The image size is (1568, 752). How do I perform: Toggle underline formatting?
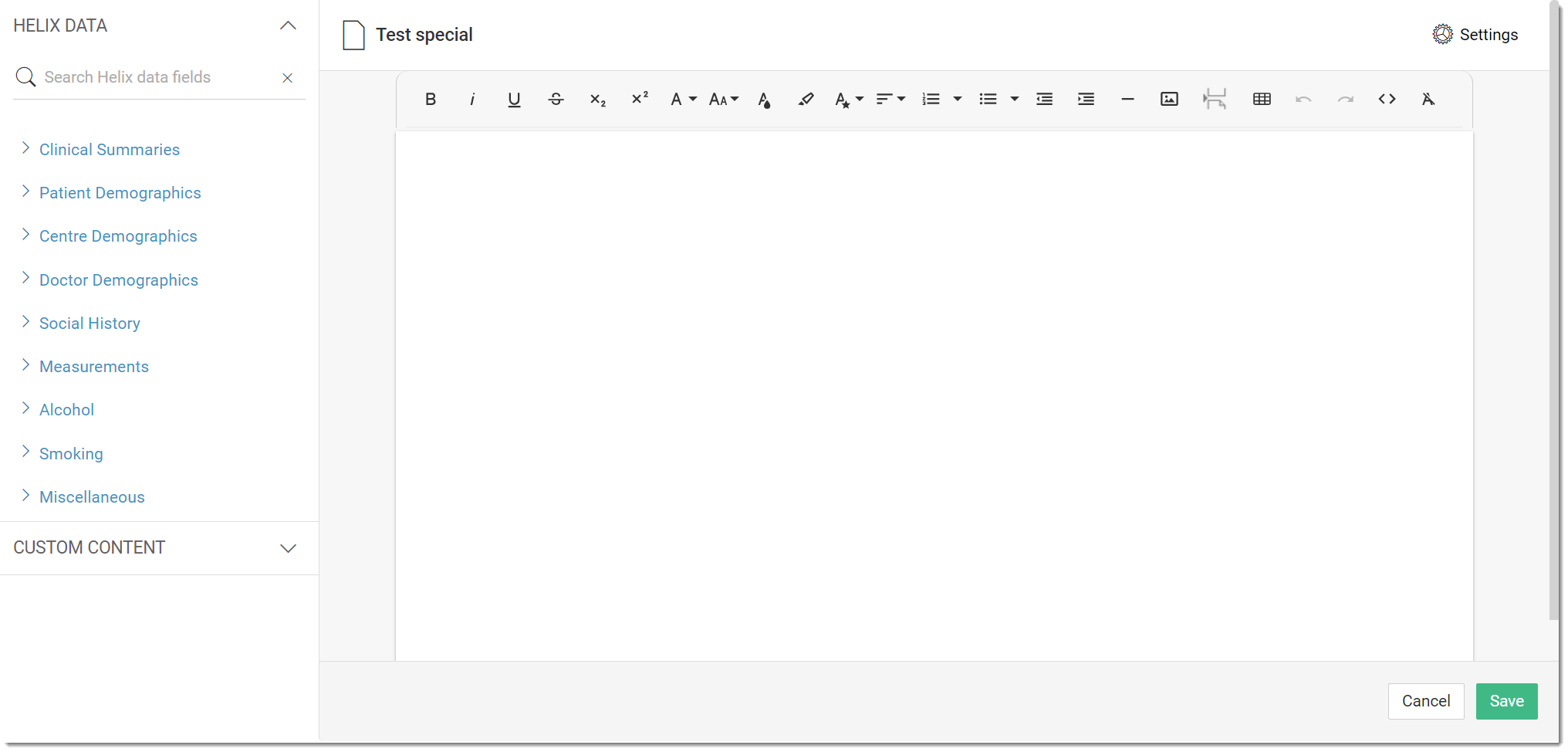click(x=514, y=99)
